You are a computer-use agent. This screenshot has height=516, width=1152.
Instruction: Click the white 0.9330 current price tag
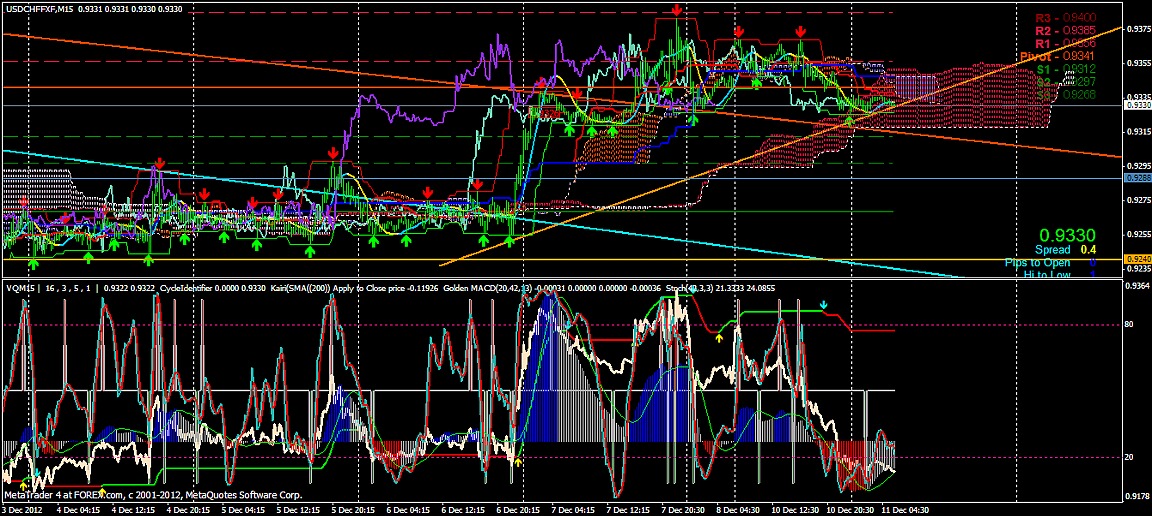1136,105
